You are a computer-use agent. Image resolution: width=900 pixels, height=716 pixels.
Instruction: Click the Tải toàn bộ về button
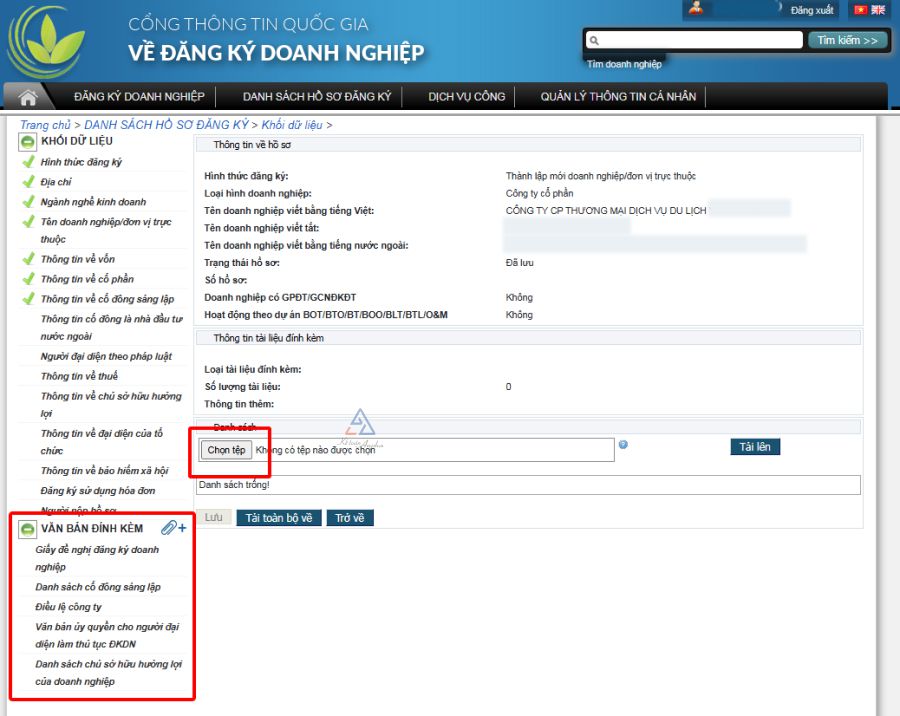(279, 518)
